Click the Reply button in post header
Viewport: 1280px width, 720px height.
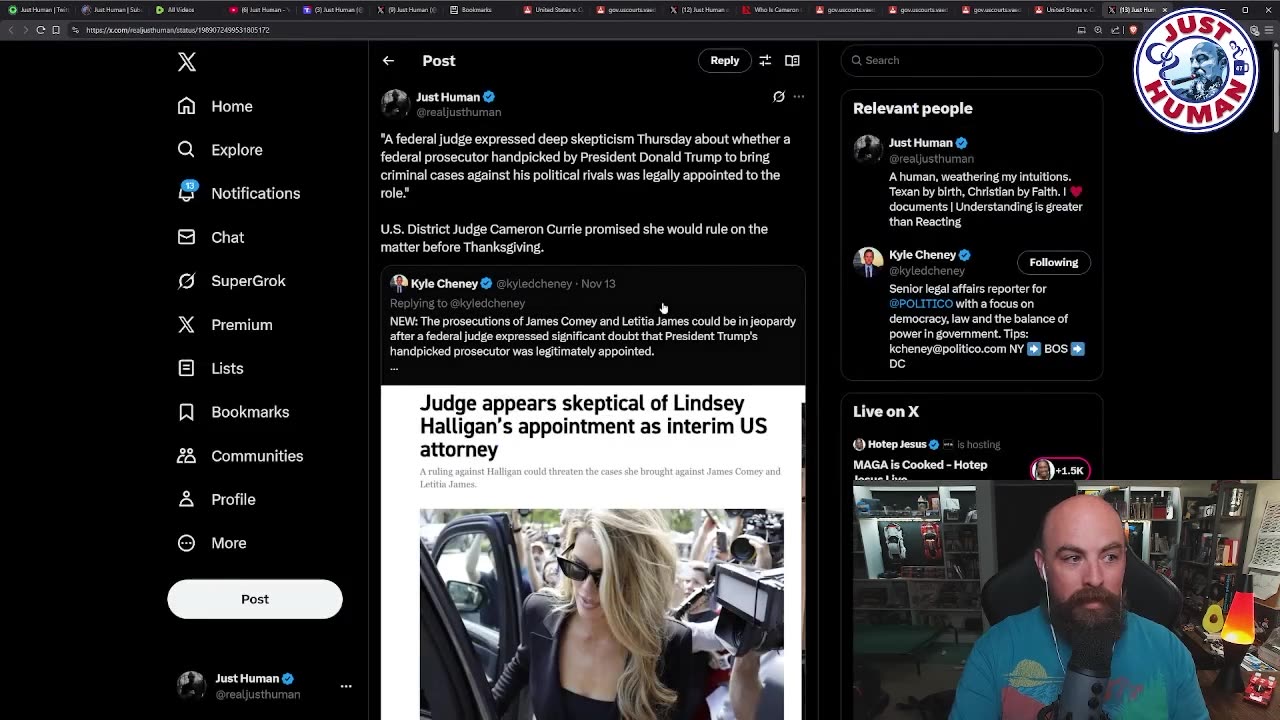point(725,60)
